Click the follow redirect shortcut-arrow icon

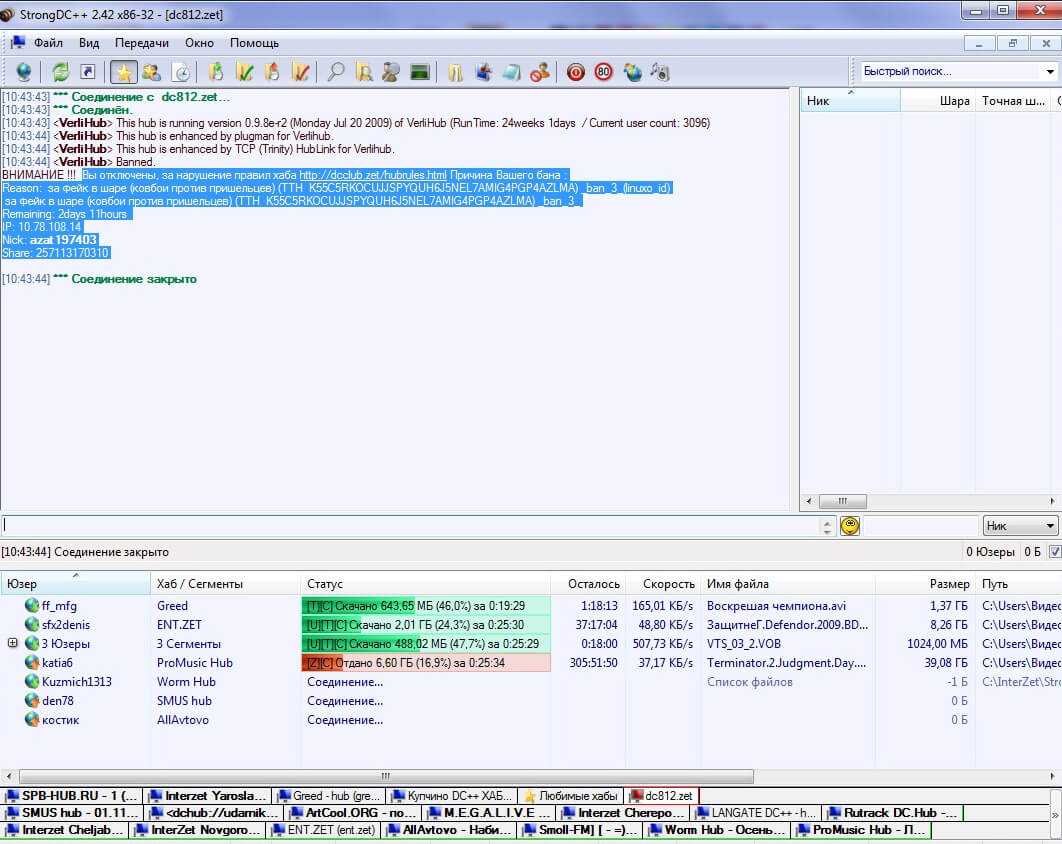pyautogui.click(x=88, y=72)
